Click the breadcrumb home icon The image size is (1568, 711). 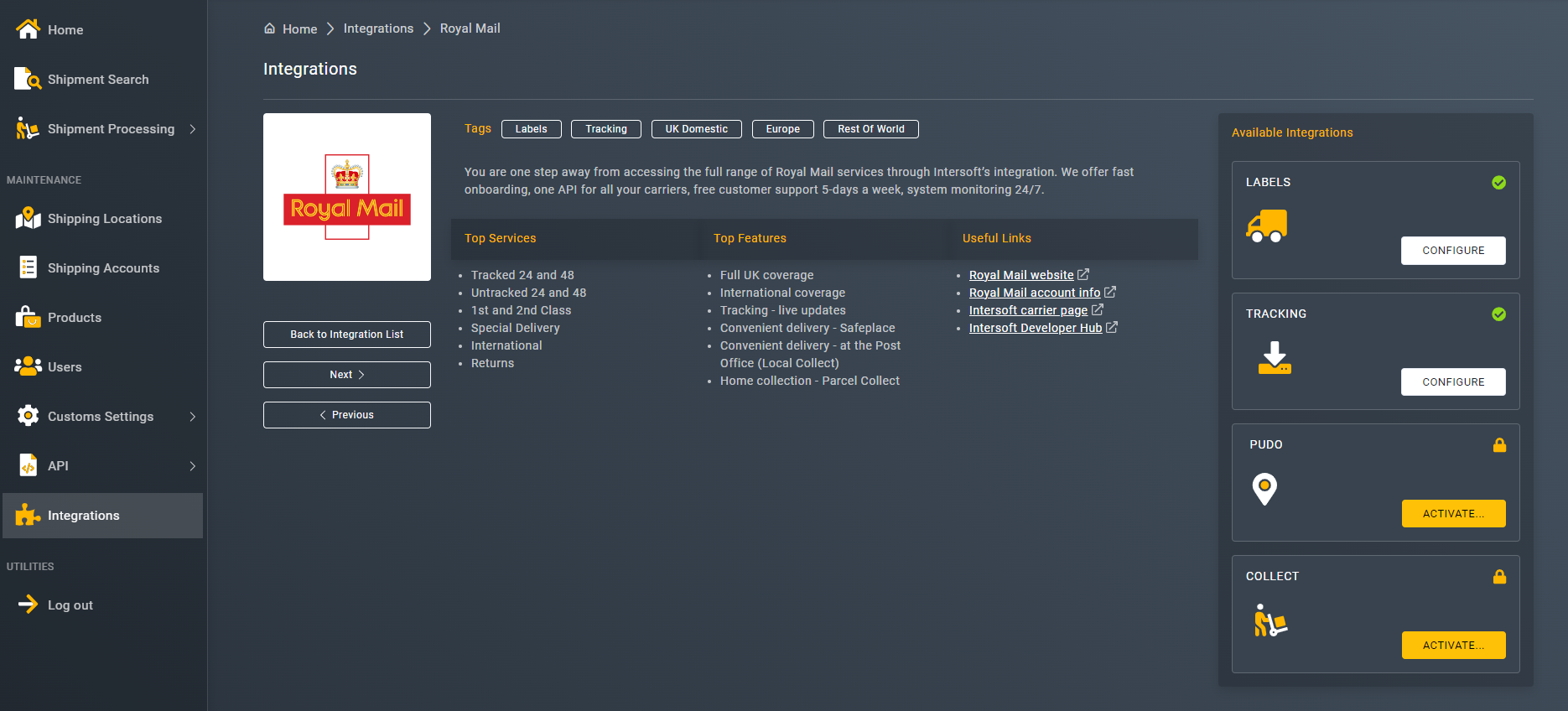tap(270, 29)
